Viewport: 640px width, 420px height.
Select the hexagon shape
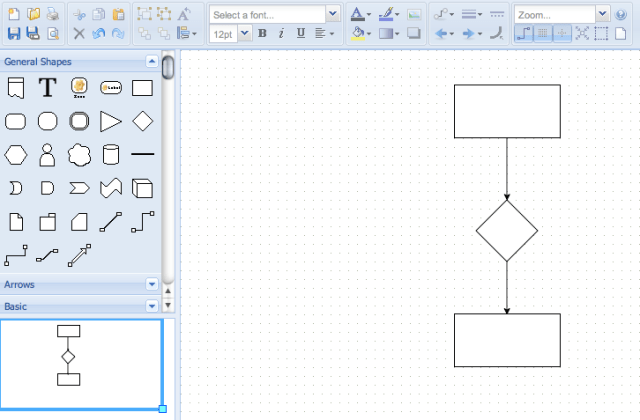[x=15, y=155]
